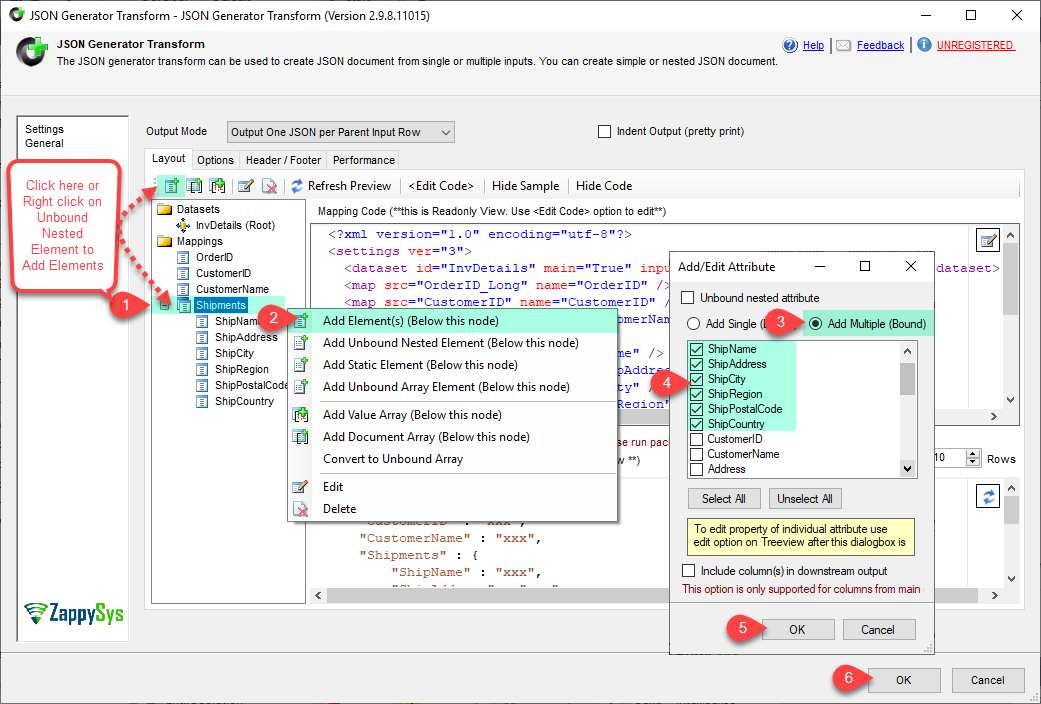The image size is (1041, 704).
Task: Click the Add Document Array toolbar icon
Action: [x=194, y=186]
